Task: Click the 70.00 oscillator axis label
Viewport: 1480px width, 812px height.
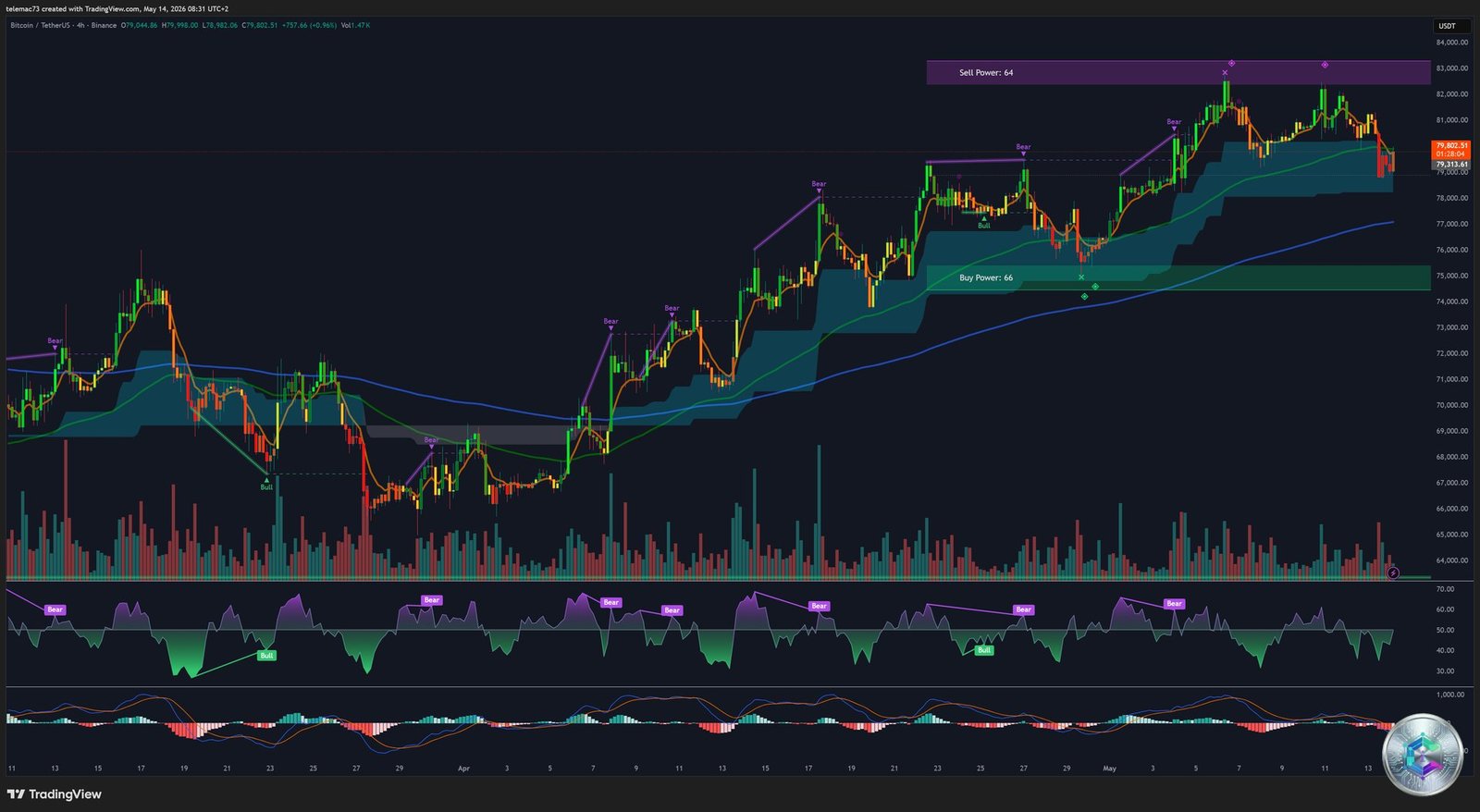Action: click(x=1445, y=589)
